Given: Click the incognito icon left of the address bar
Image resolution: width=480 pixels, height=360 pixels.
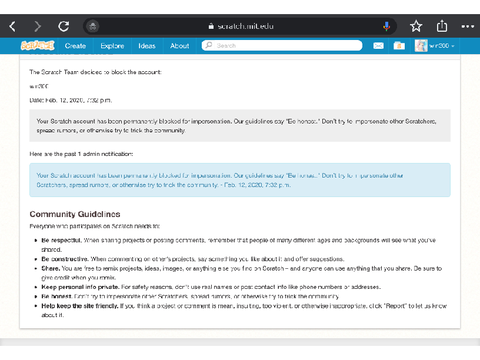Looking at the screenshot, I should (x=93, y=26).
